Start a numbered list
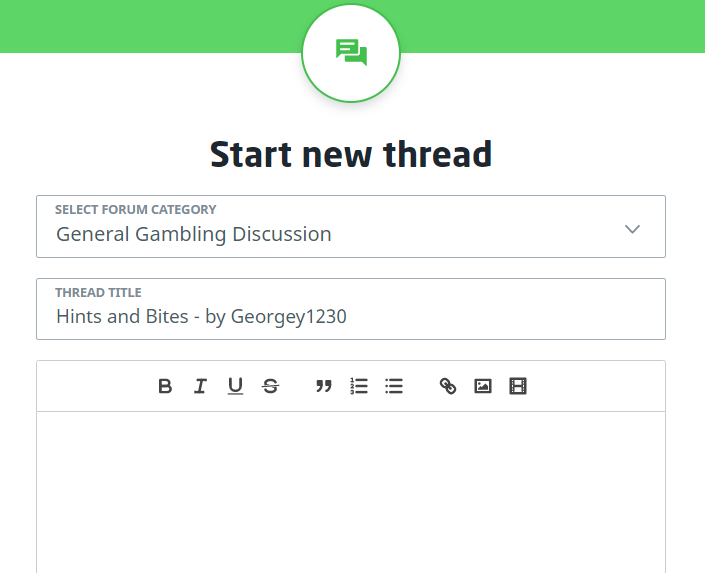Viewport: 705px width, 573px height. [x=359, y=386]
